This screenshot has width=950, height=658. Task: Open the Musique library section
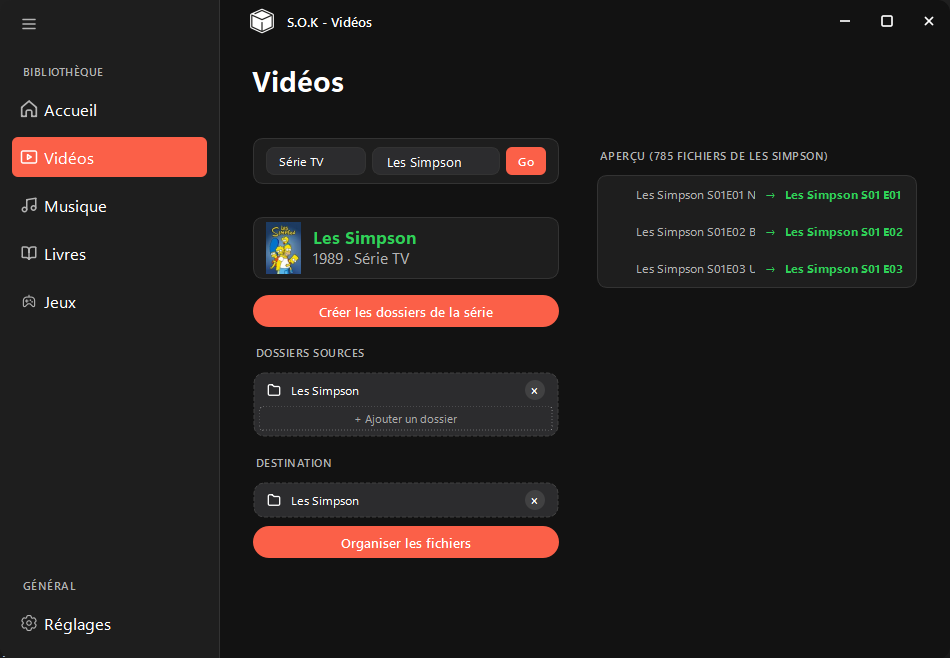110,206
